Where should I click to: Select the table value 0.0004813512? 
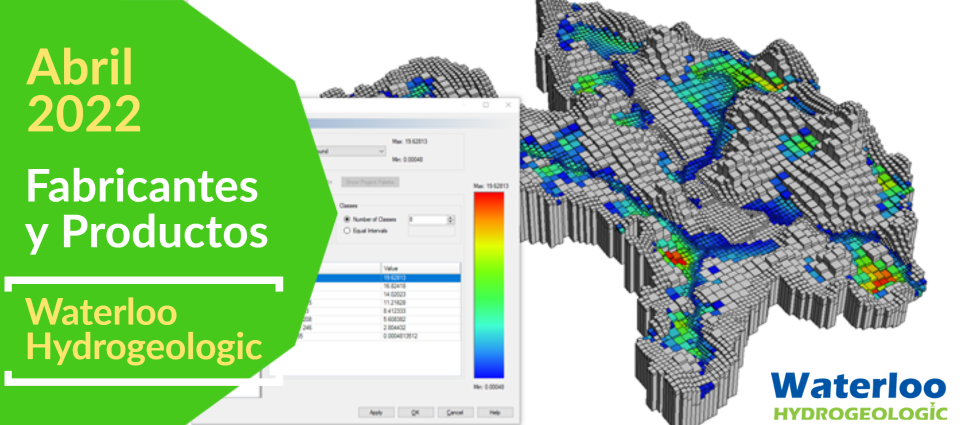click(399, 336)
